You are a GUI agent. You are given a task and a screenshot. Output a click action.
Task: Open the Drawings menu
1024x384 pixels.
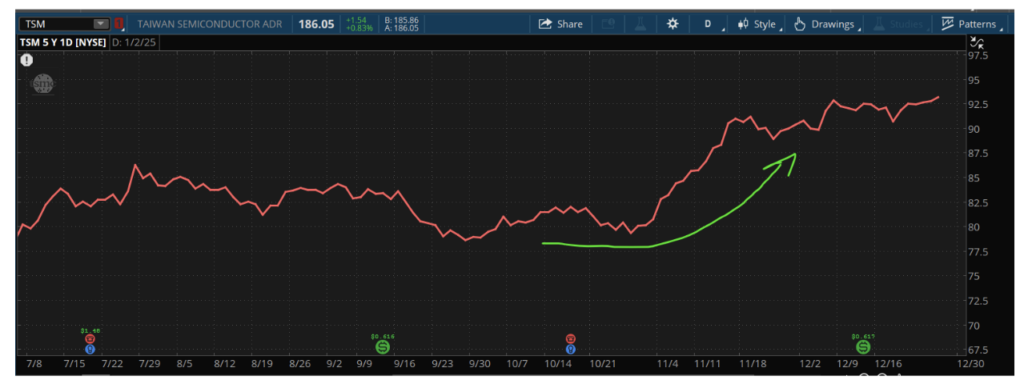click(x=827, y=24)
